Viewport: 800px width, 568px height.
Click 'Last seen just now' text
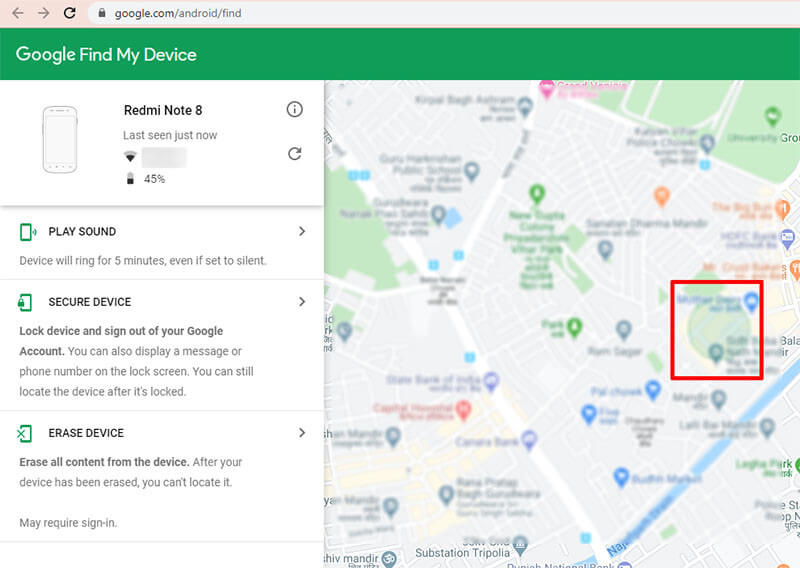coord(170,135)
